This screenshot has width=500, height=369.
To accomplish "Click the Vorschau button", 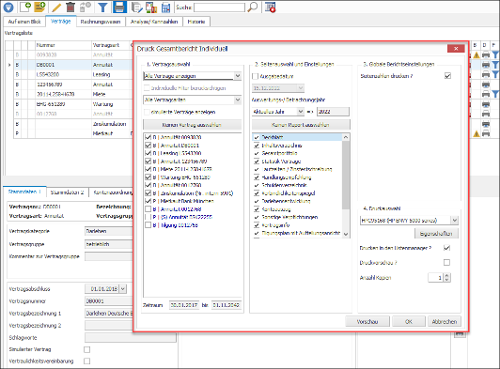I will point(368,322).
